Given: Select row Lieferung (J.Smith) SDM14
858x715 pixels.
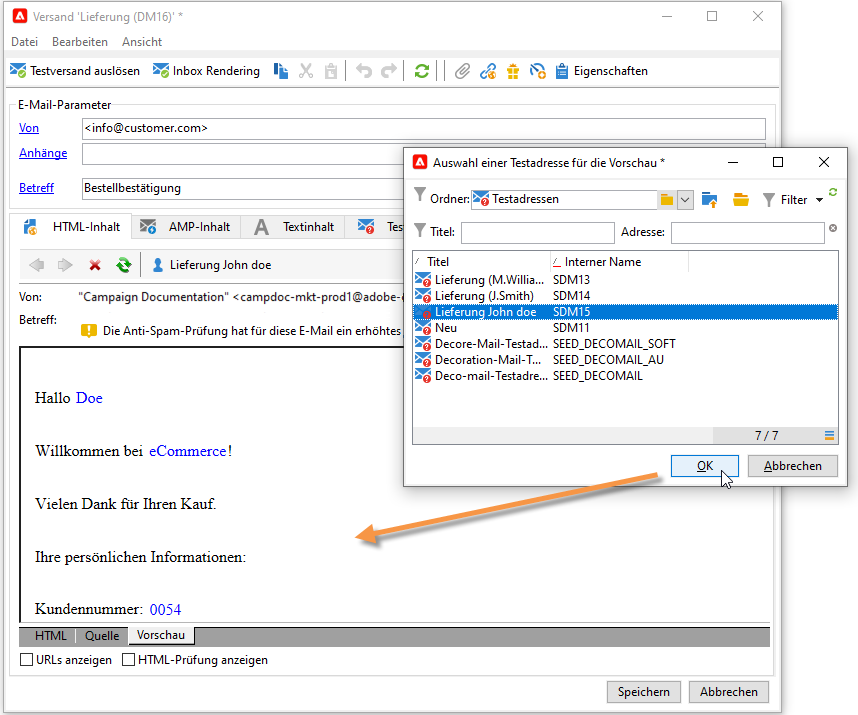Looking at the screenshot, I should pyautogui.click(x=625, y=296).
